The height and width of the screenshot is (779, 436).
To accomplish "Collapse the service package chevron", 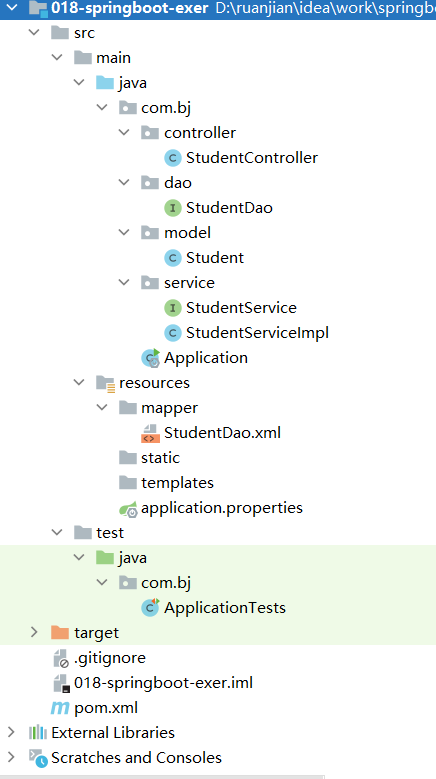I will click(x=124, y=283).
